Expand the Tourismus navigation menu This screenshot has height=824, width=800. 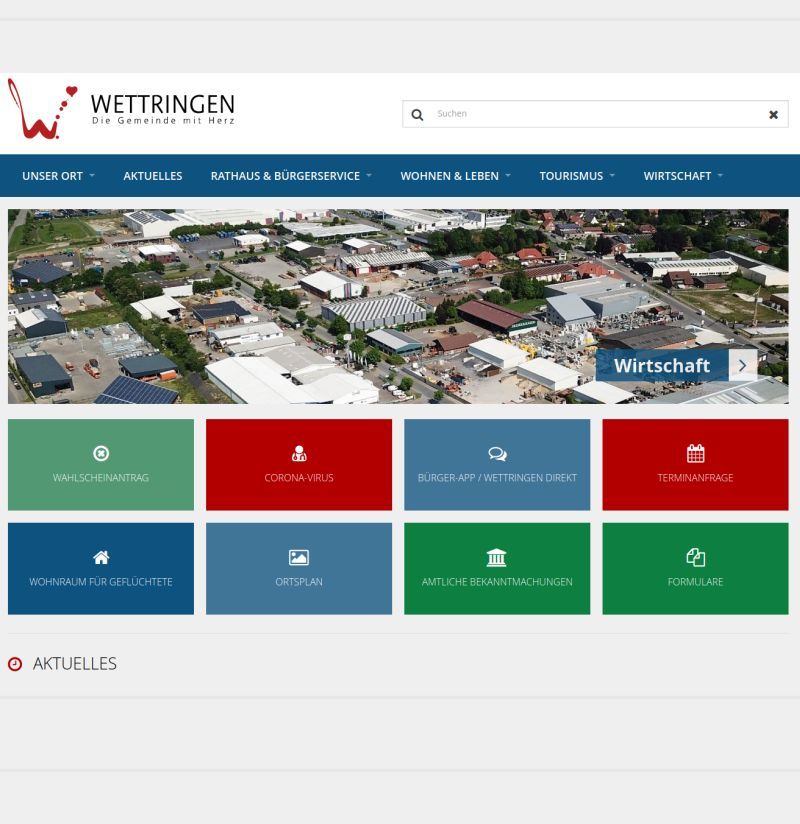577,176
